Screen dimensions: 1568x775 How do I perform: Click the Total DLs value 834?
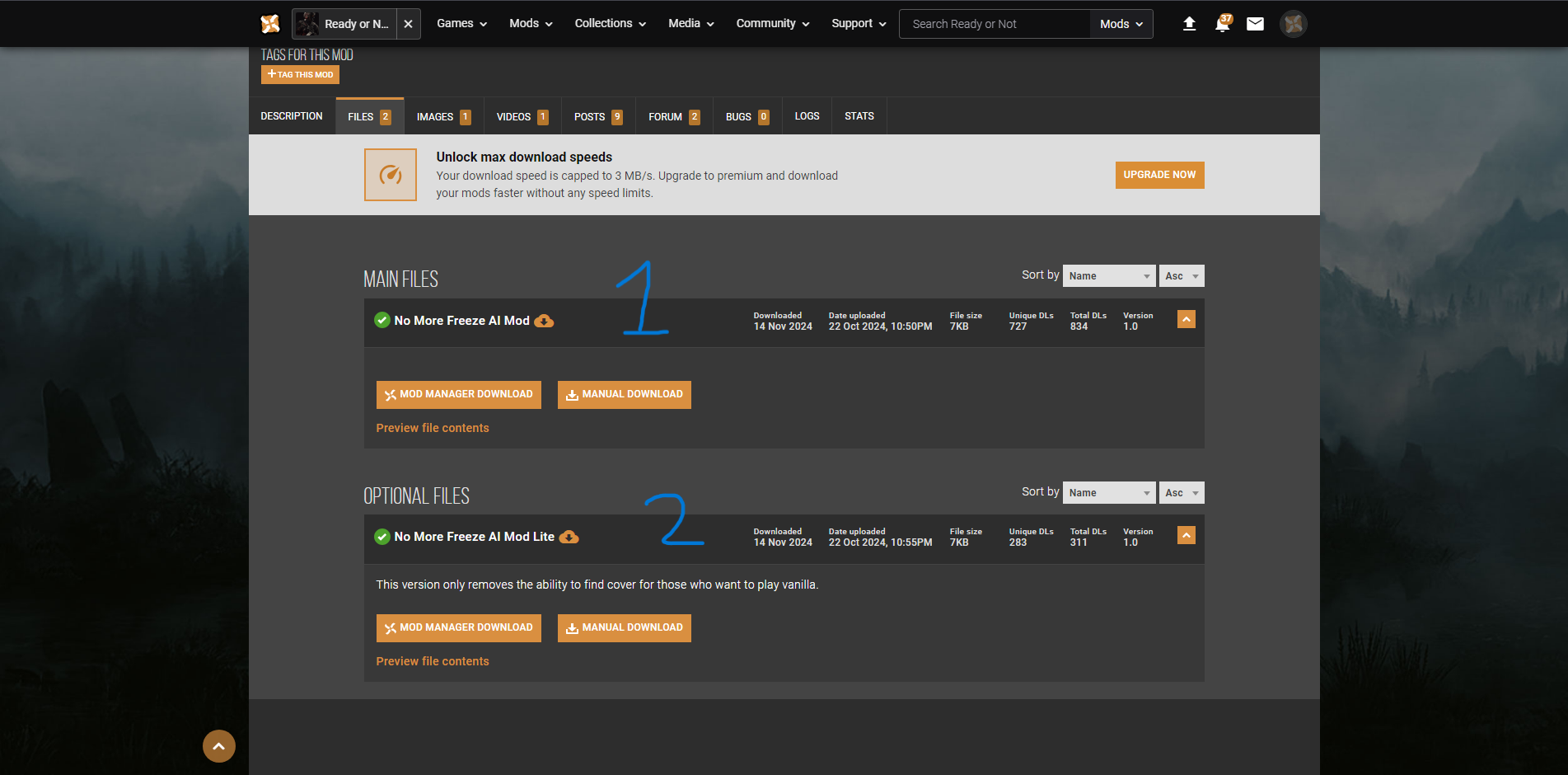click(x=1079, y=326)
